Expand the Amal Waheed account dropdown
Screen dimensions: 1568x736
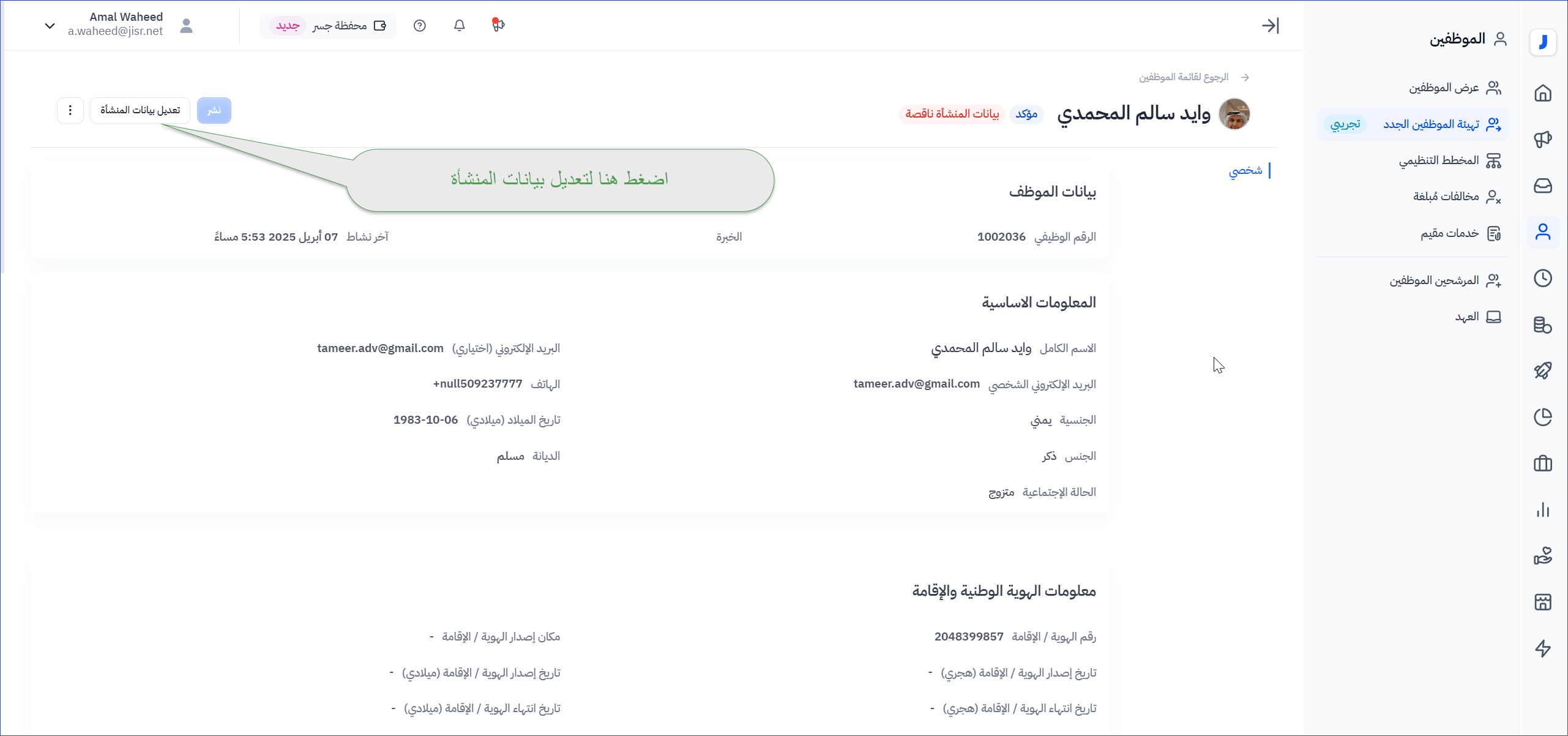coord(50,26)
